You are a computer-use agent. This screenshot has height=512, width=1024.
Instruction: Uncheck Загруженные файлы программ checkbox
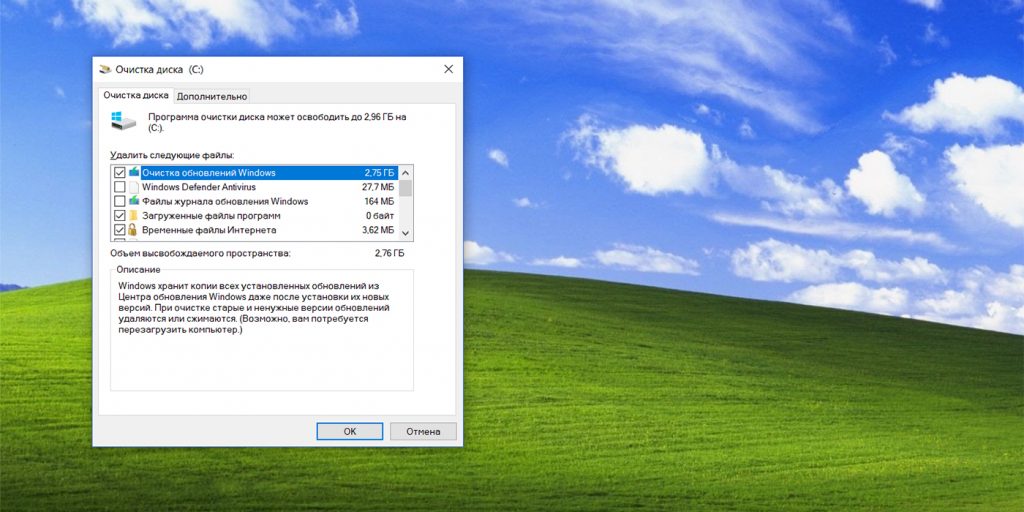(120, 216)
